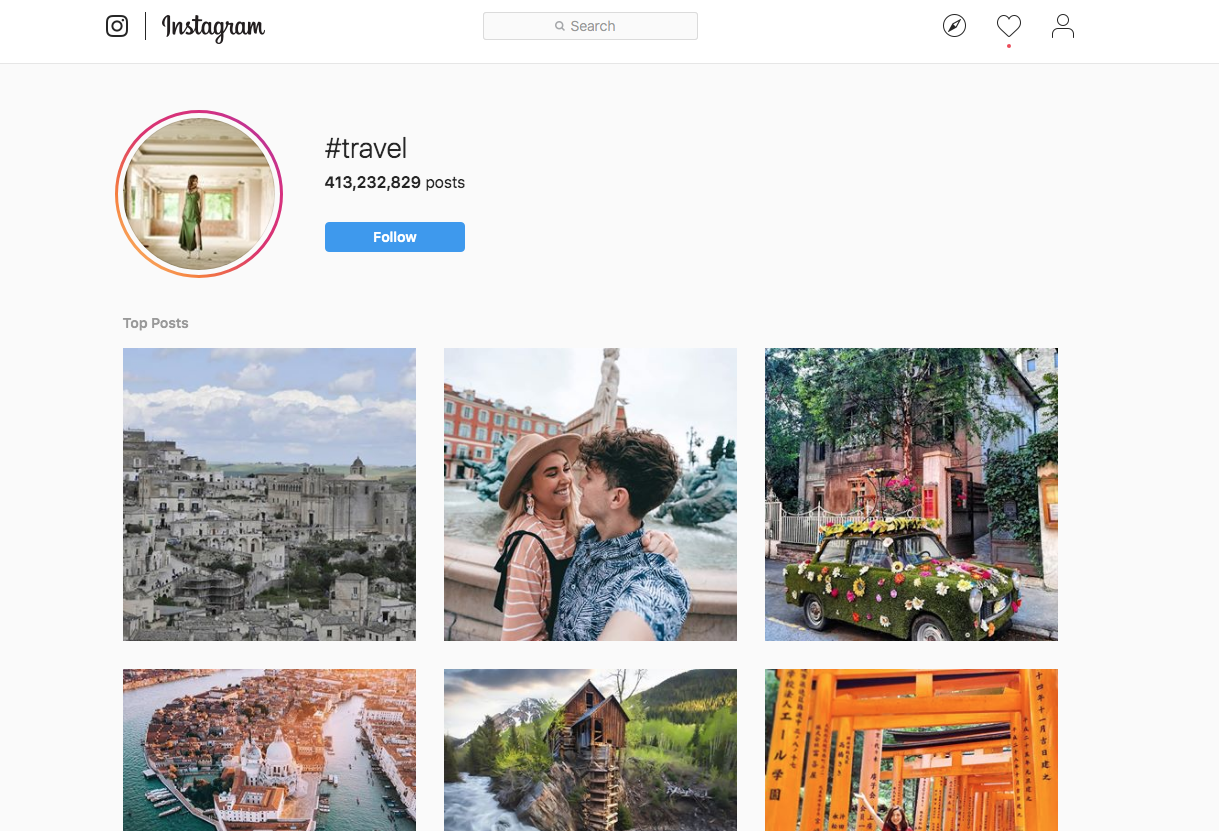The height and width of the screenshot is (831, 1219).
Task: Open the Activity heart icon
Action: coord(1008,26)
